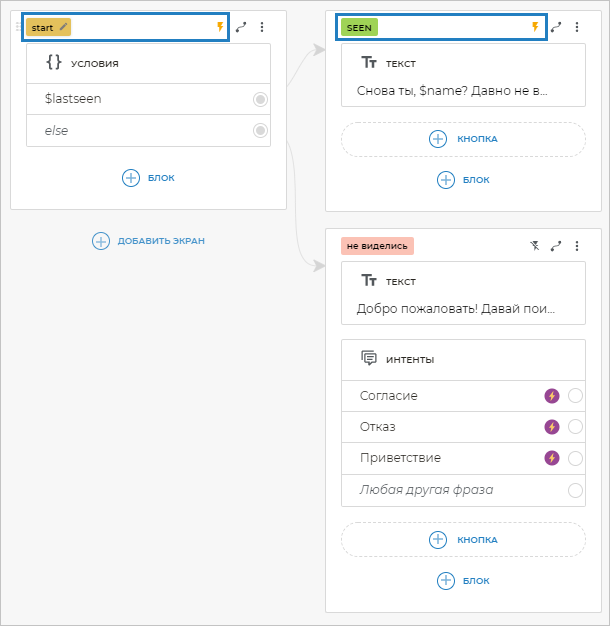
Task: Add a кнопка in SEEN screen
Action: [463, 139]
